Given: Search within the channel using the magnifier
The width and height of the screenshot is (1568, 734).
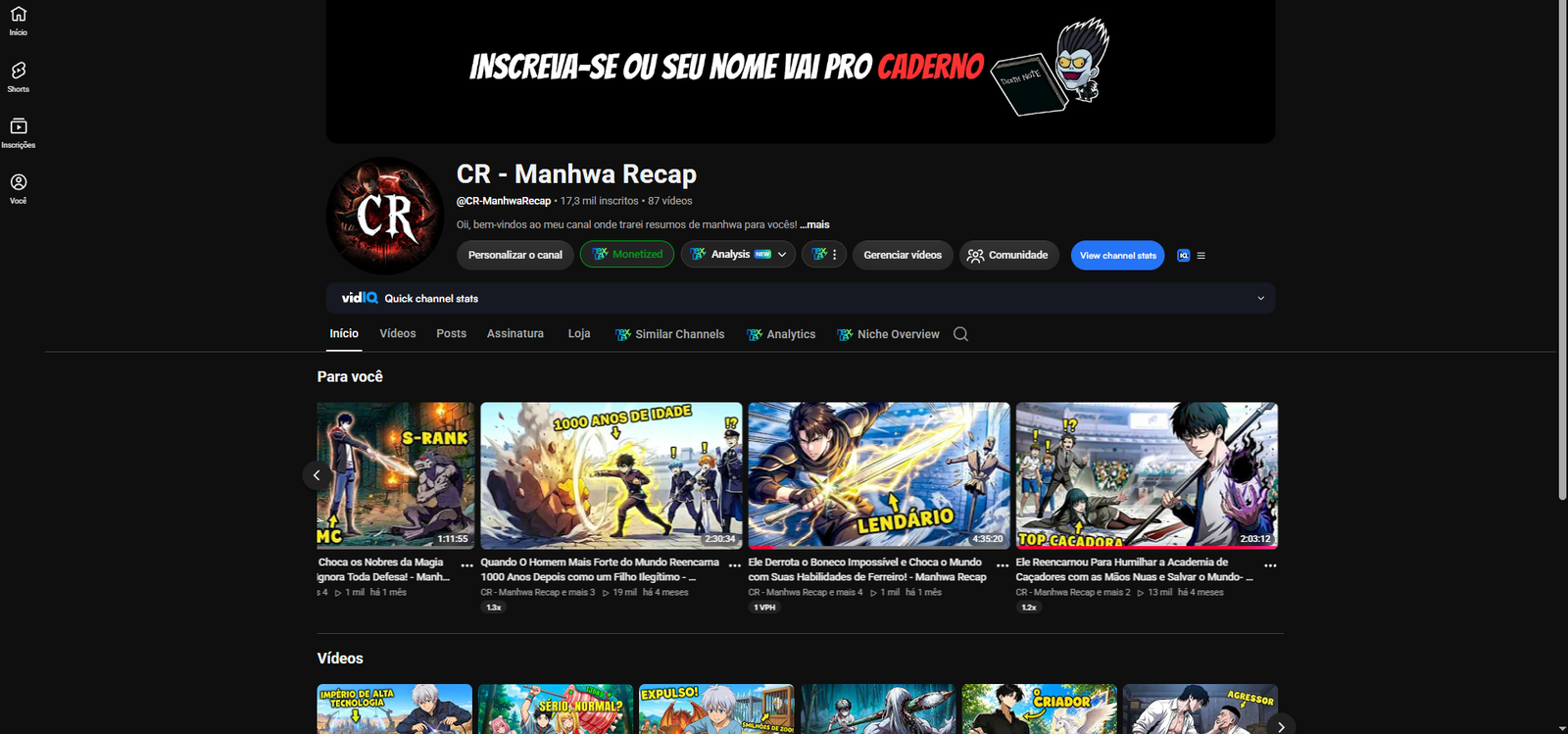Looking at the screenshot, I should click(960, 334).
